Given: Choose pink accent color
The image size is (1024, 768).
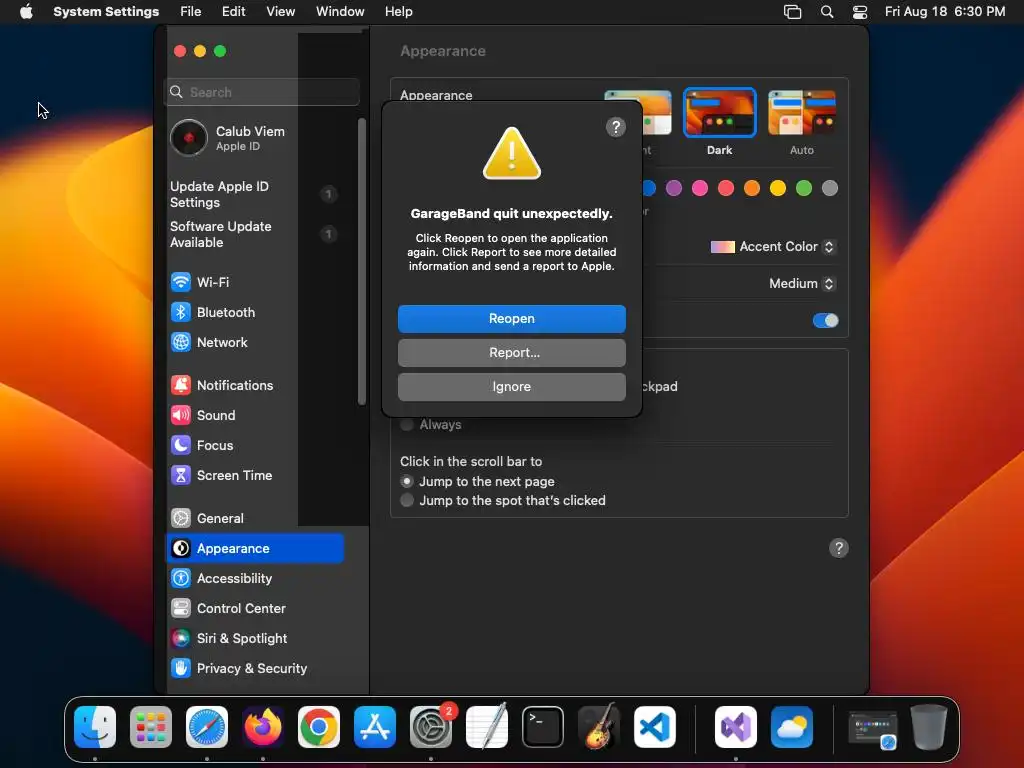Looking at the screenshot, I should [700, 189].
